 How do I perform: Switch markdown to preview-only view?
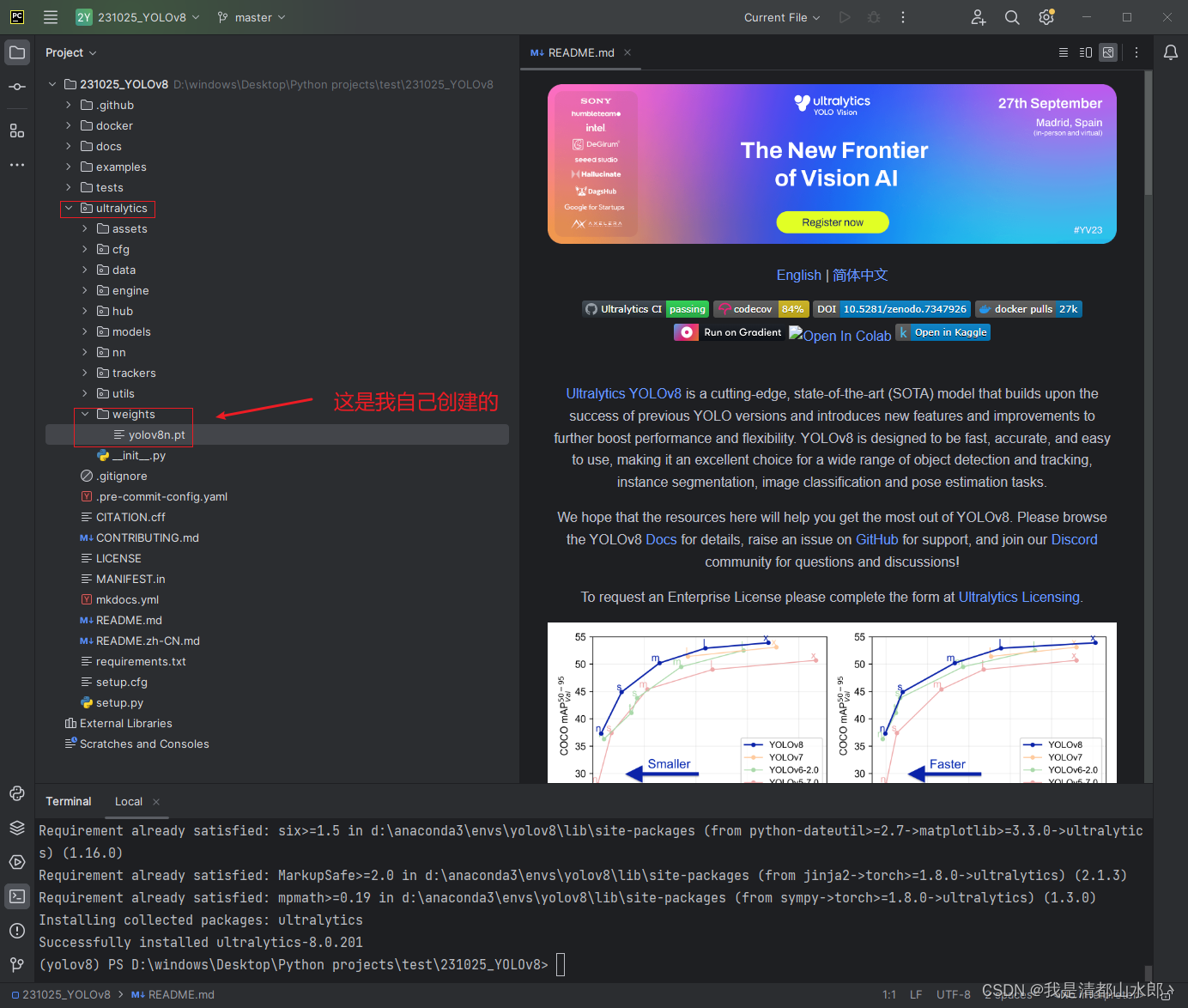1108,52
